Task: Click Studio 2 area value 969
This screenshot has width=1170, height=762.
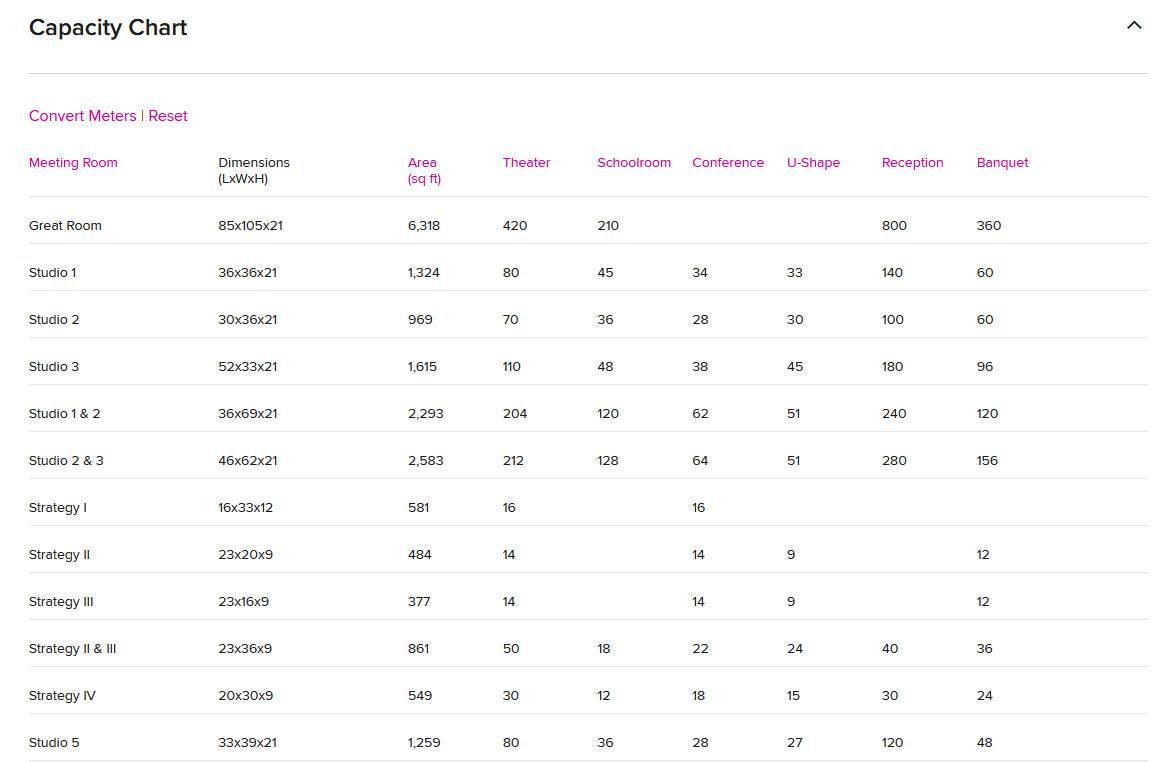Action: pos(420,319)
